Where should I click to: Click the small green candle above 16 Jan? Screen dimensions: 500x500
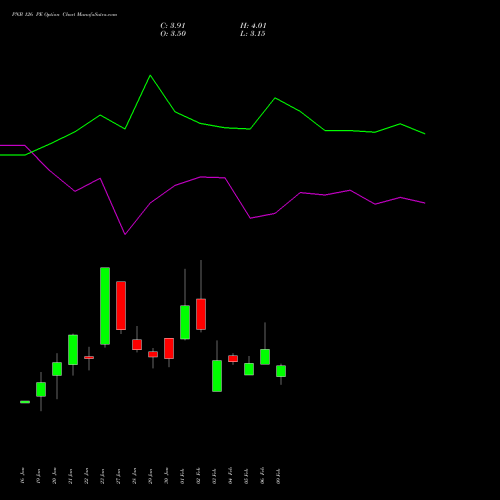tap(25, 402)
